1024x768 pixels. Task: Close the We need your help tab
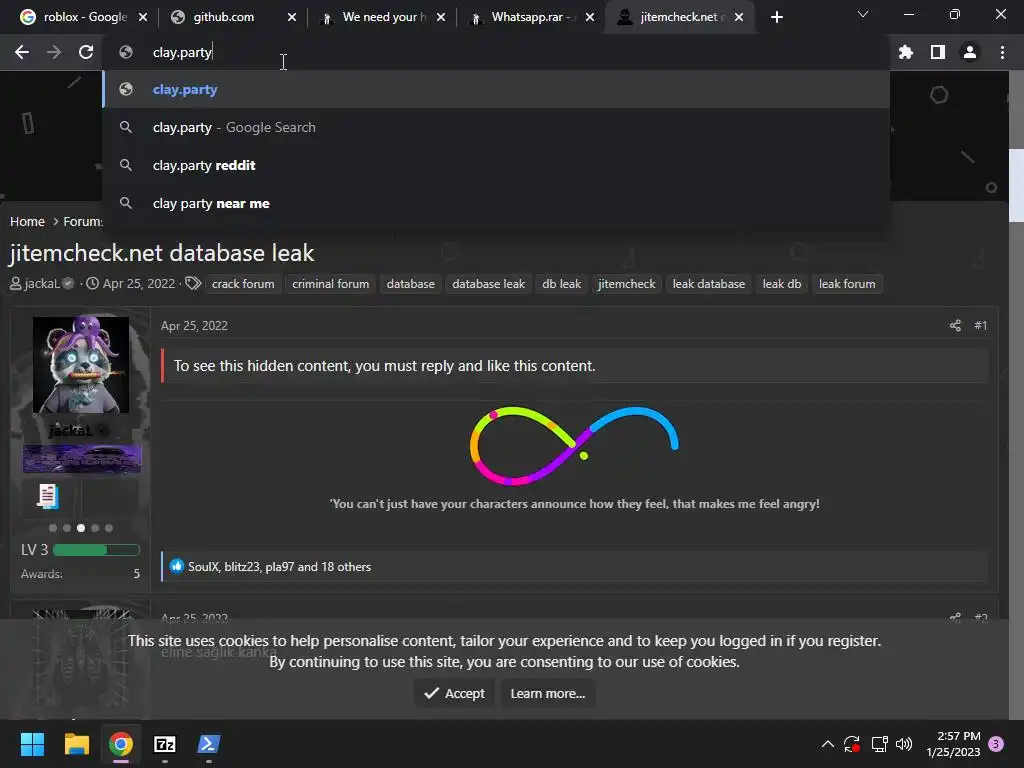[x=441, y=17]
